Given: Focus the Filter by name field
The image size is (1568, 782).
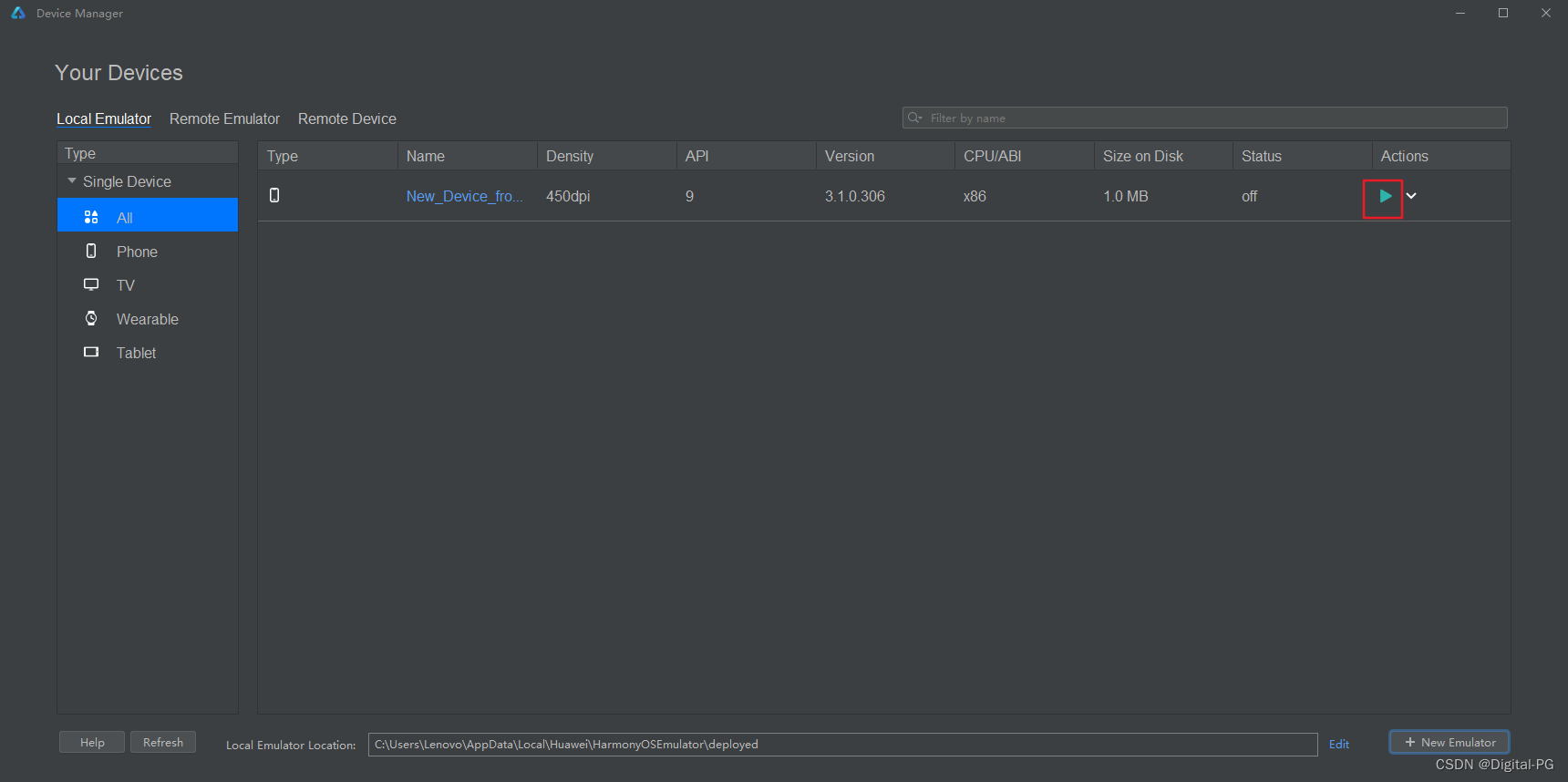Looking at the screenshot, I should point(1204,118).
